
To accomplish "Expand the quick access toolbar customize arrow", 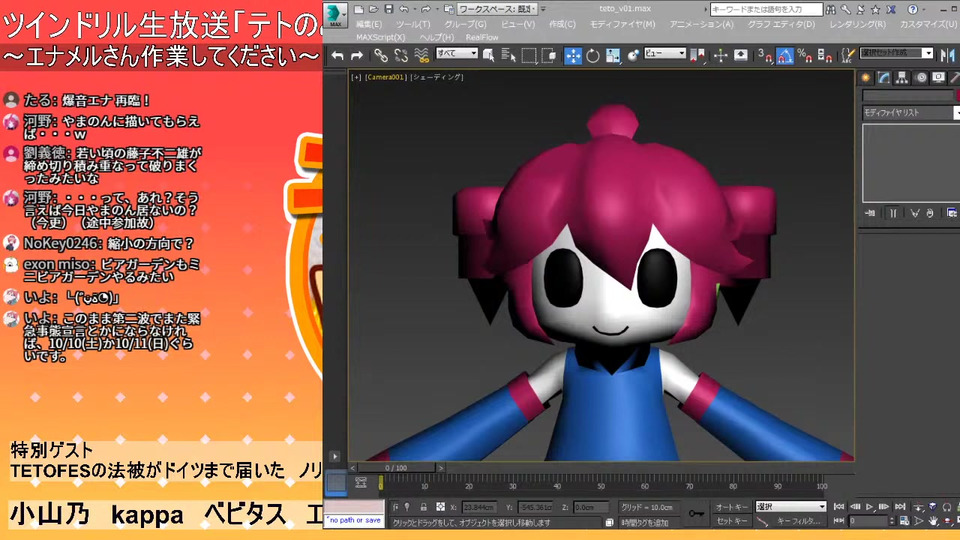I will (543, 9).
